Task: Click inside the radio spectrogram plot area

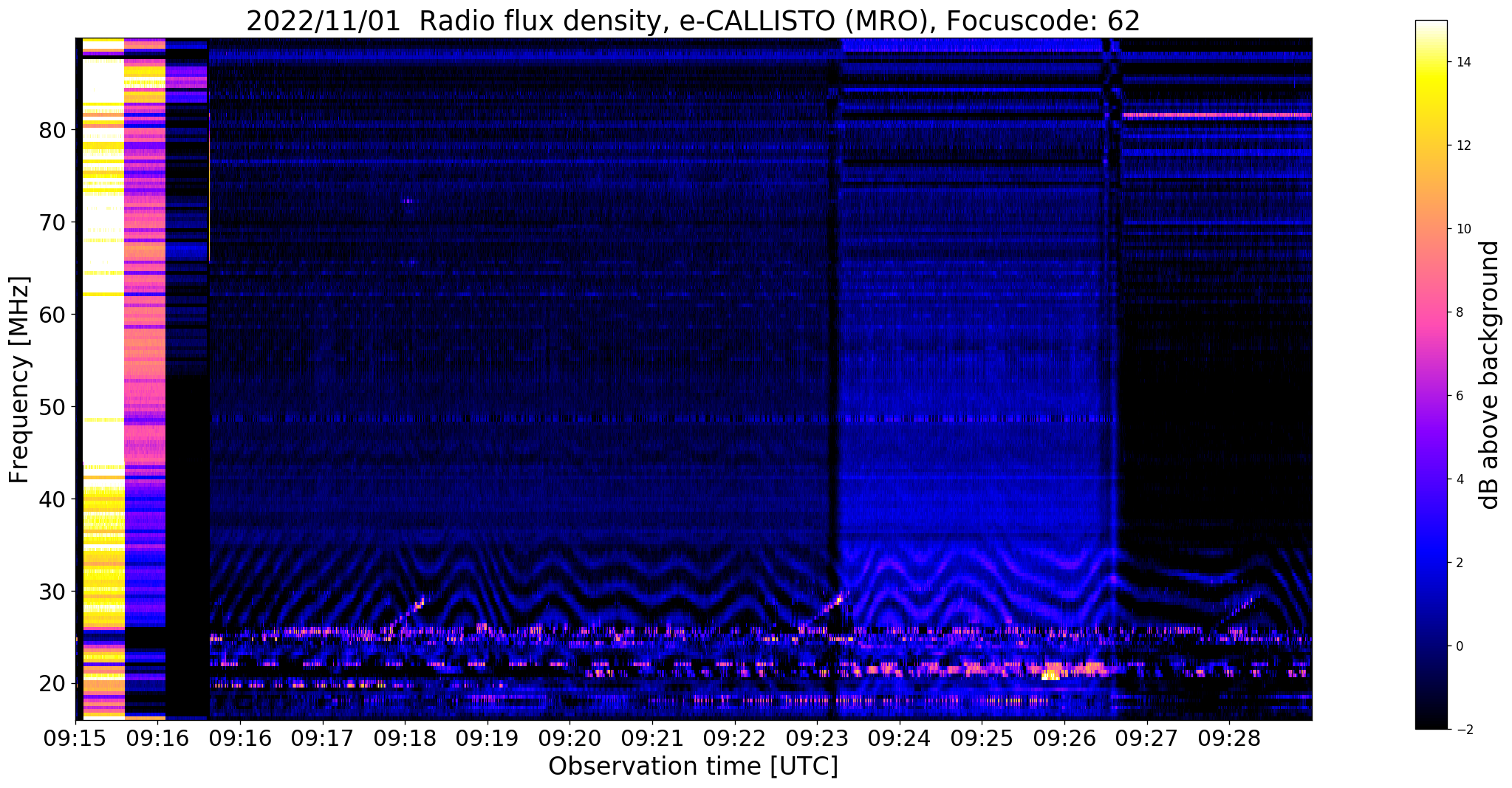Action: click(x=694, y=379)
